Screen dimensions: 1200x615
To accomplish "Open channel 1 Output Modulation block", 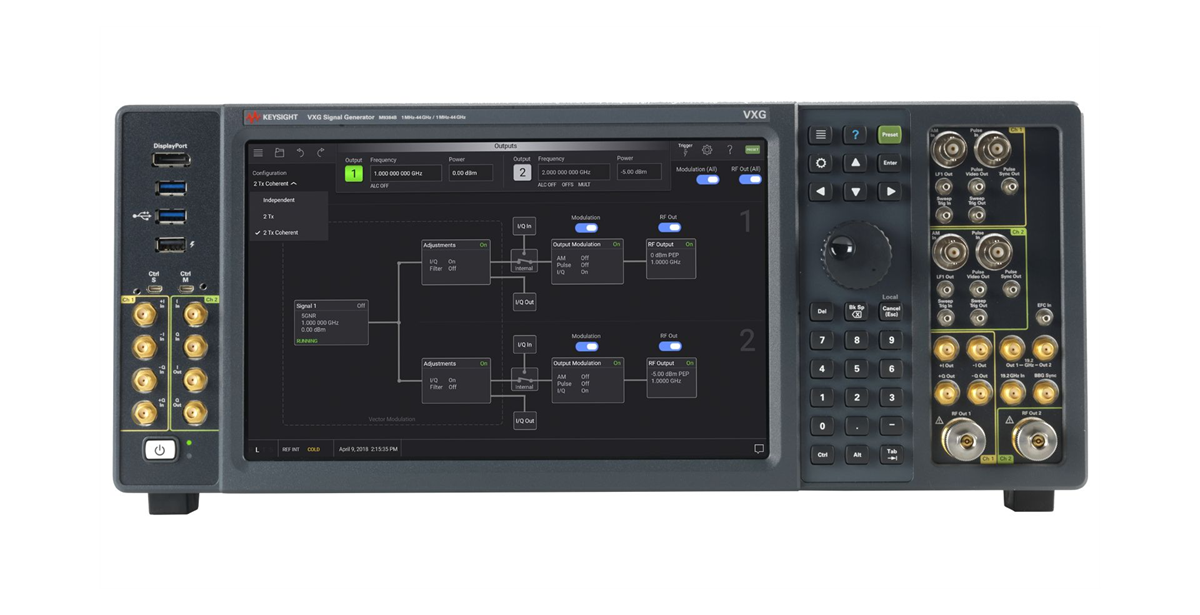I will coord(587,261).
